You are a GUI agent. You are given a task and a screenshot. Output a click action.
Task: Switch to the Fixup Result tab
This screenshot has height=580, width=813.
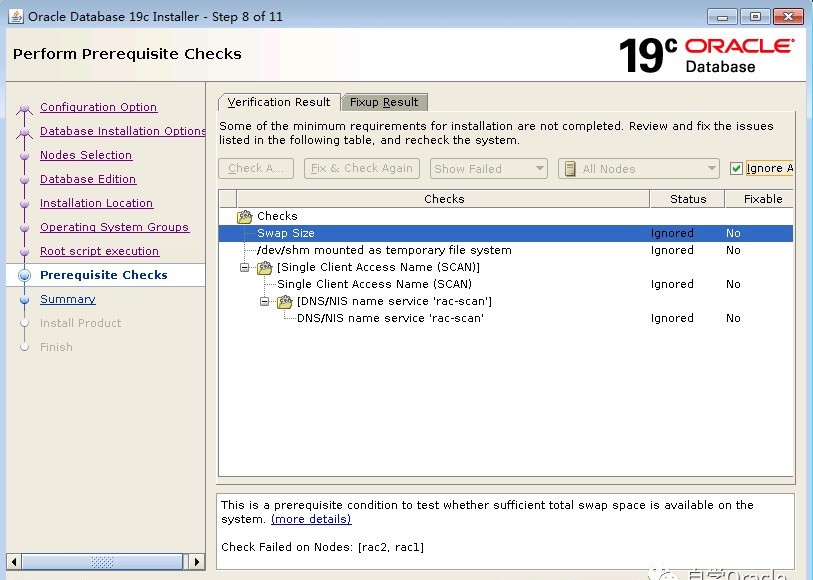click(384, 102)
